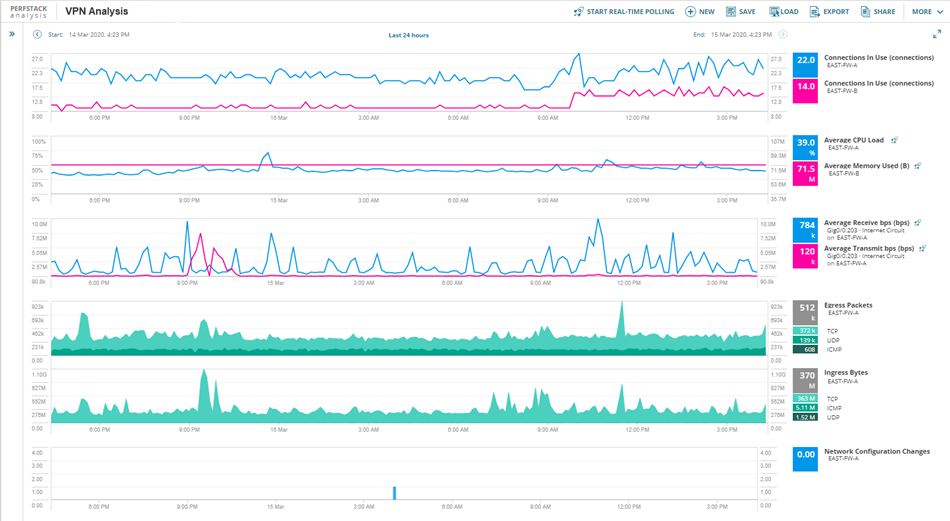
Task: Select the pink 71.5 Memory Used swatch
Action: 805,173
